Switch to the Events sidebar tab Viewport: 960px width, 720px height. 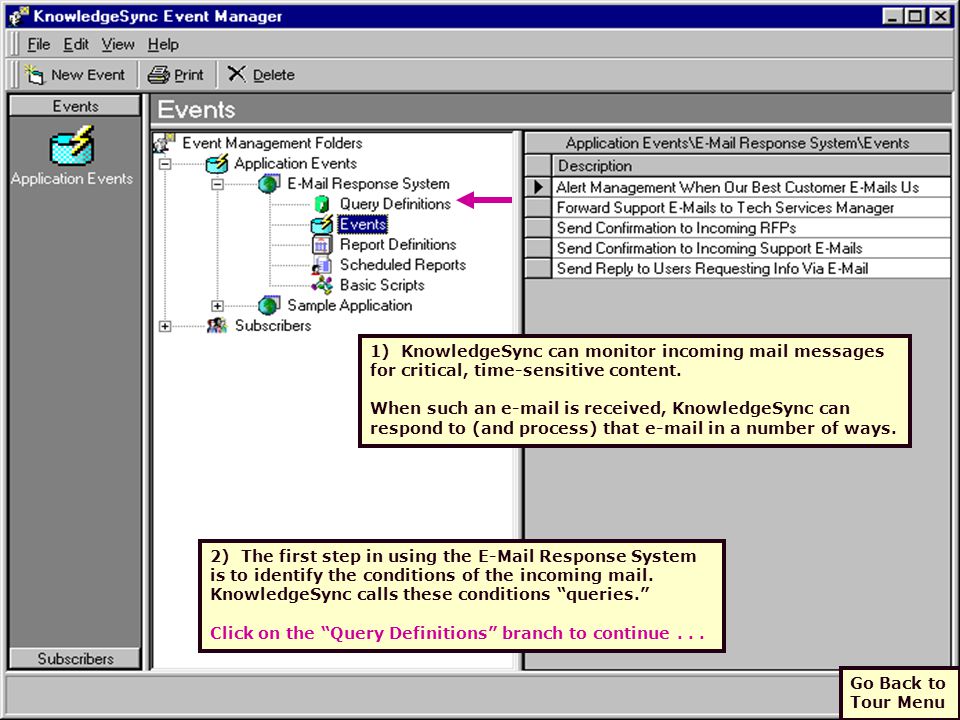click(x=75, y=106)
